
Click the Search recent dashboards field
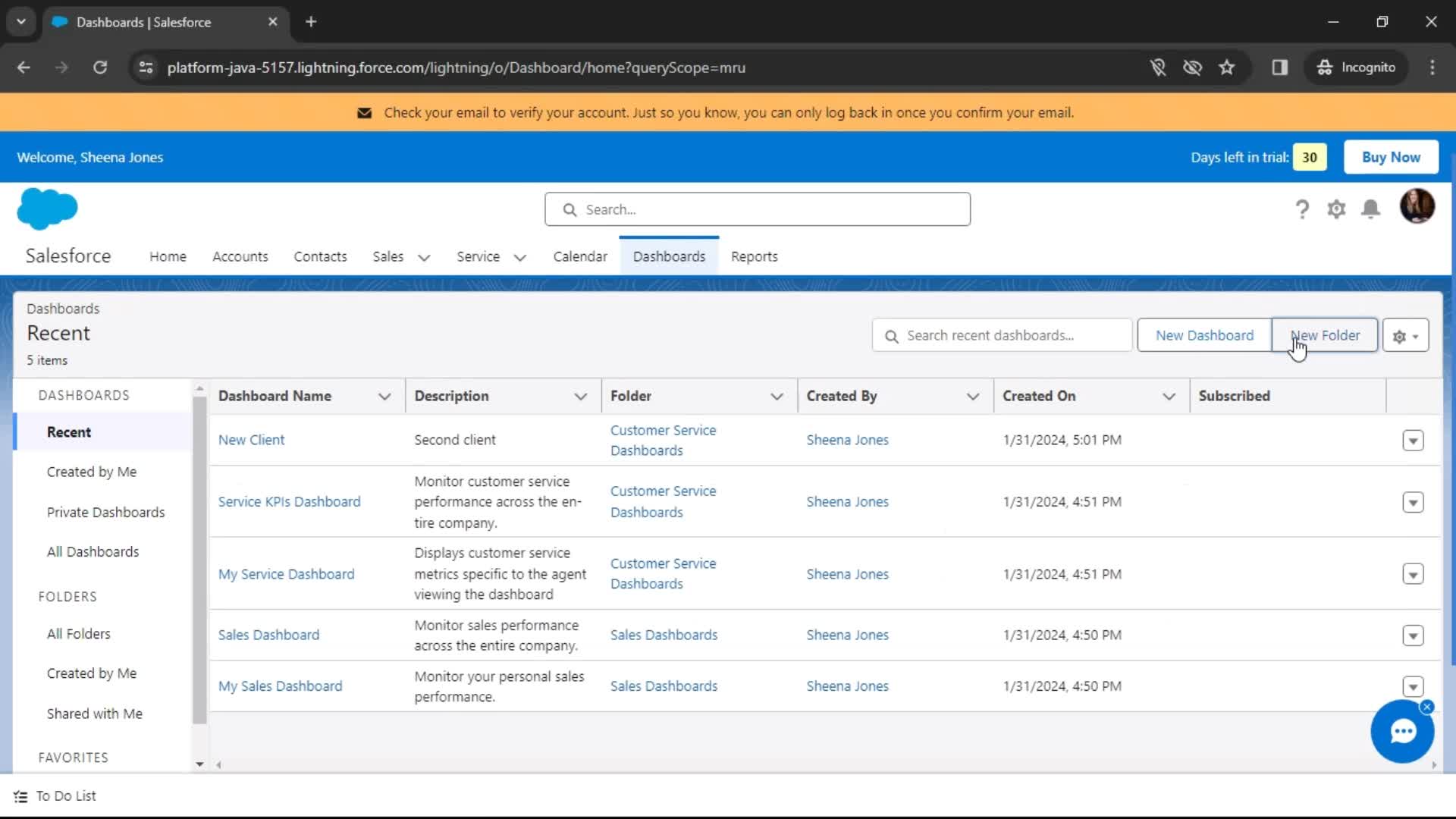coord(1002,335)
